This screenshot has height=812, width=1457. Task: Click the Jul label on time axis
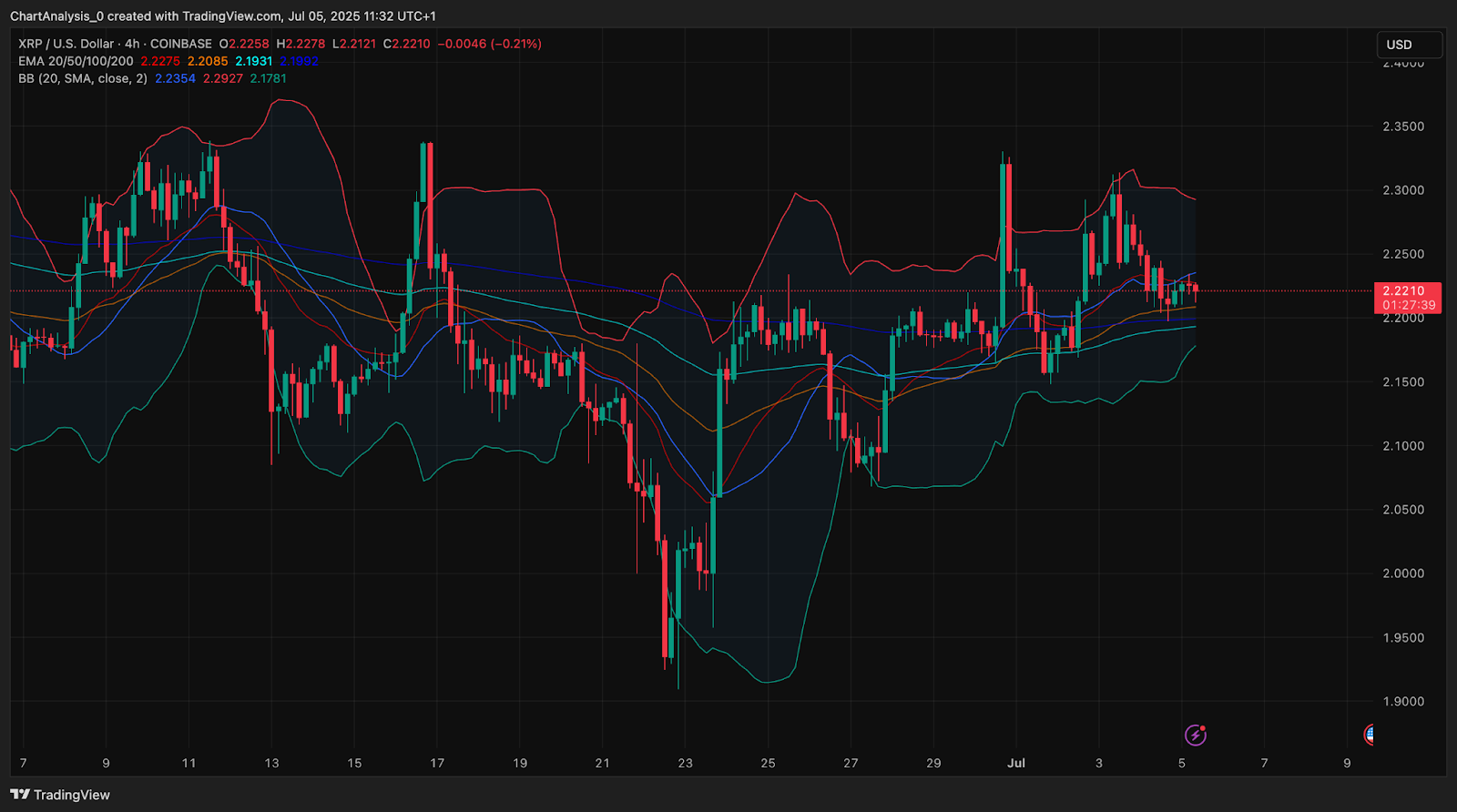tap(1016, 763)
